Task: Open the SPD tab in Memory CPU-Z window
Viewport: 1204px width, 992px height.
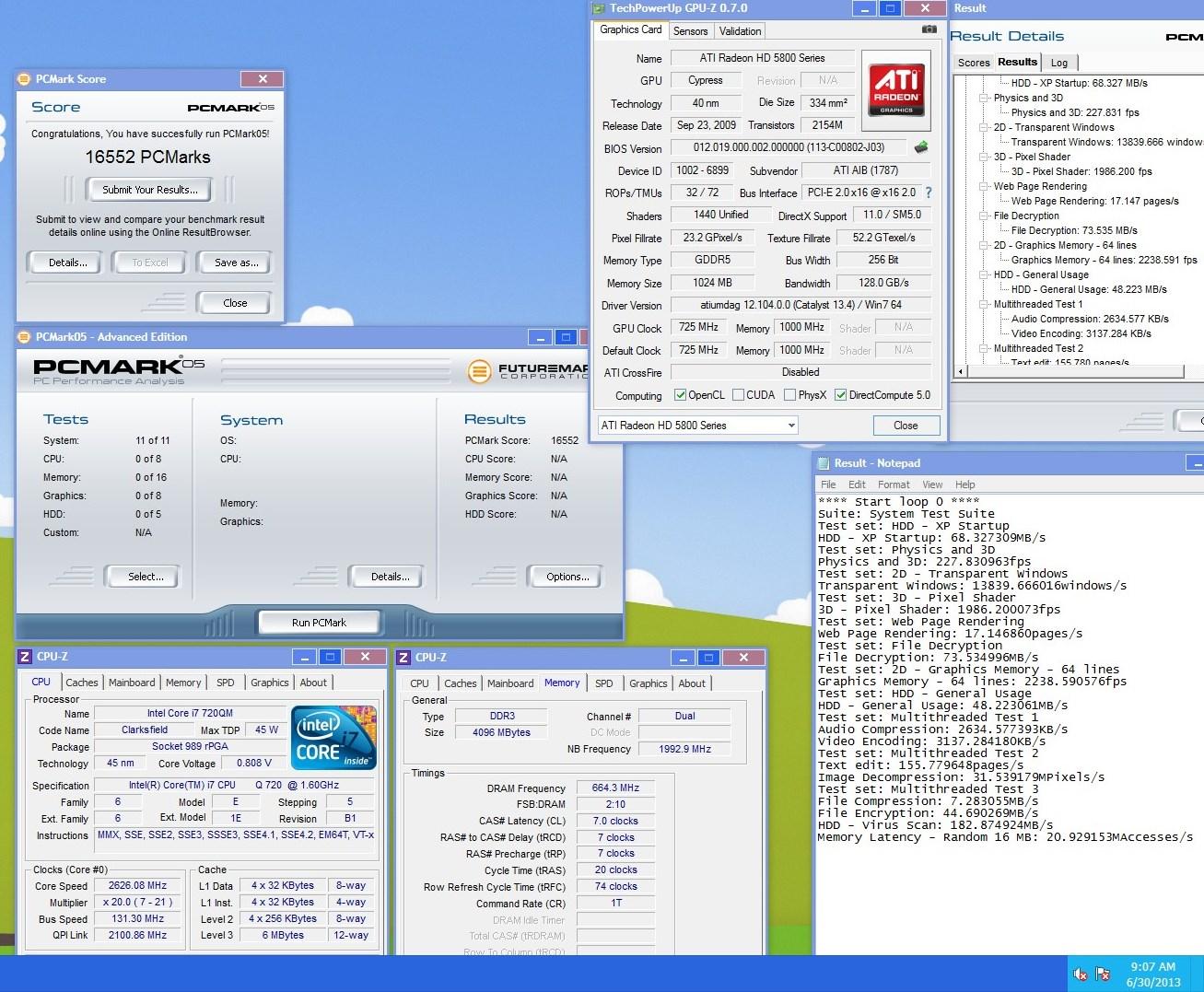Action: [x=603, y=683]
